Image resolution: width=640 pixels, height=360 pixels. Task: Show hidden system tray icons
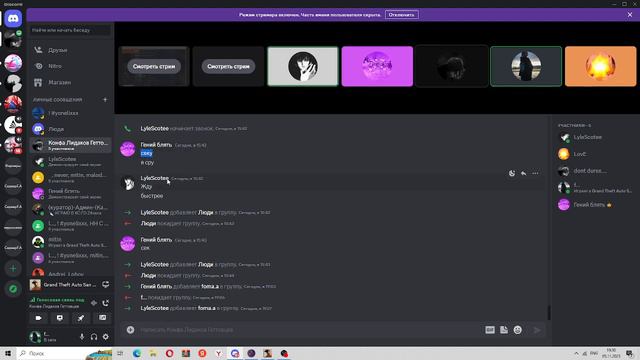tap(576, 353)
